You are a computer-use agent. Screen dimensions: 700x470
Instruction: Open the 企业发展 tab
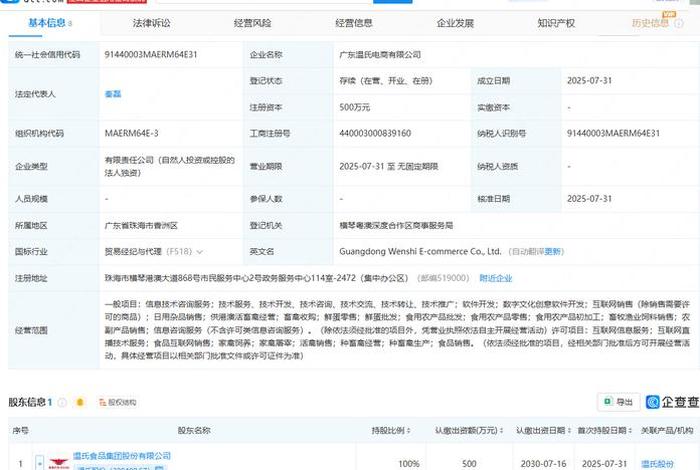pyautogui.click(x=455, y=23)
